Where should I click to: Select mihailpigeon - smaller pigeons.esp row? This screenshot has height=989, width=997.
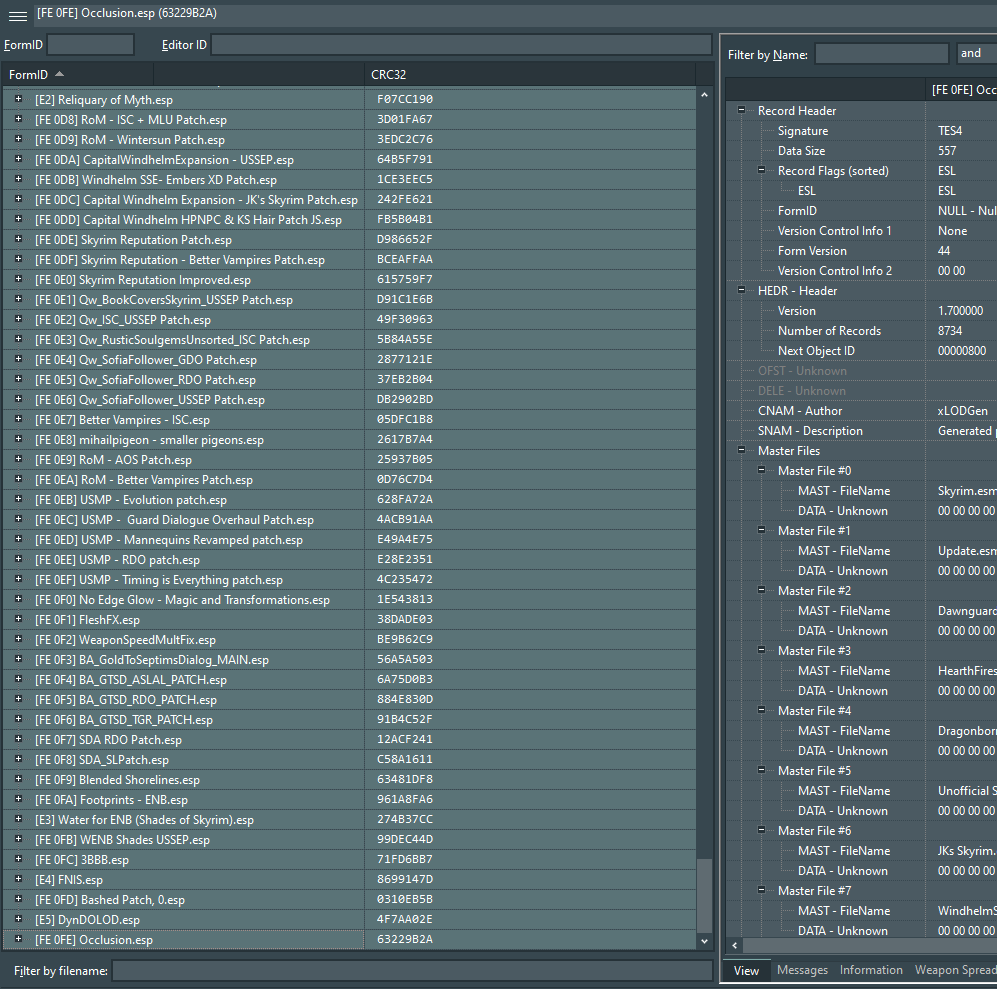(350, 439)
